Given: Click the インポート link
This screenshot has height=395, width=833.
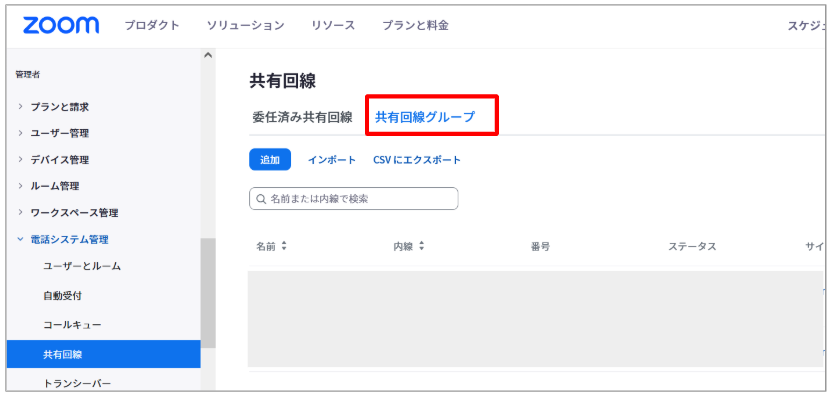Looking at the screenshot, I should coord(332,160).
